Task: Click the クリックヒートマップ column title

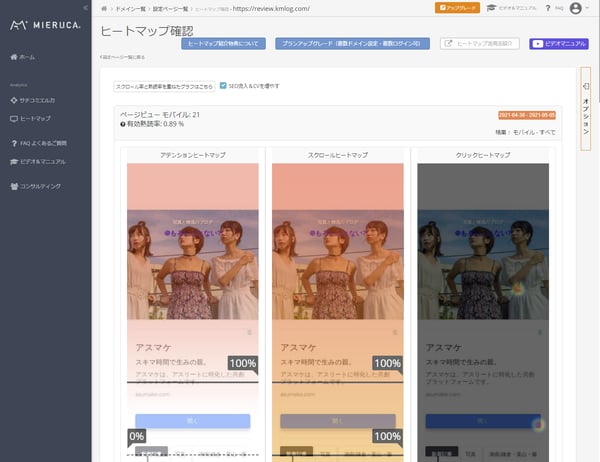Action: [483, 155]
